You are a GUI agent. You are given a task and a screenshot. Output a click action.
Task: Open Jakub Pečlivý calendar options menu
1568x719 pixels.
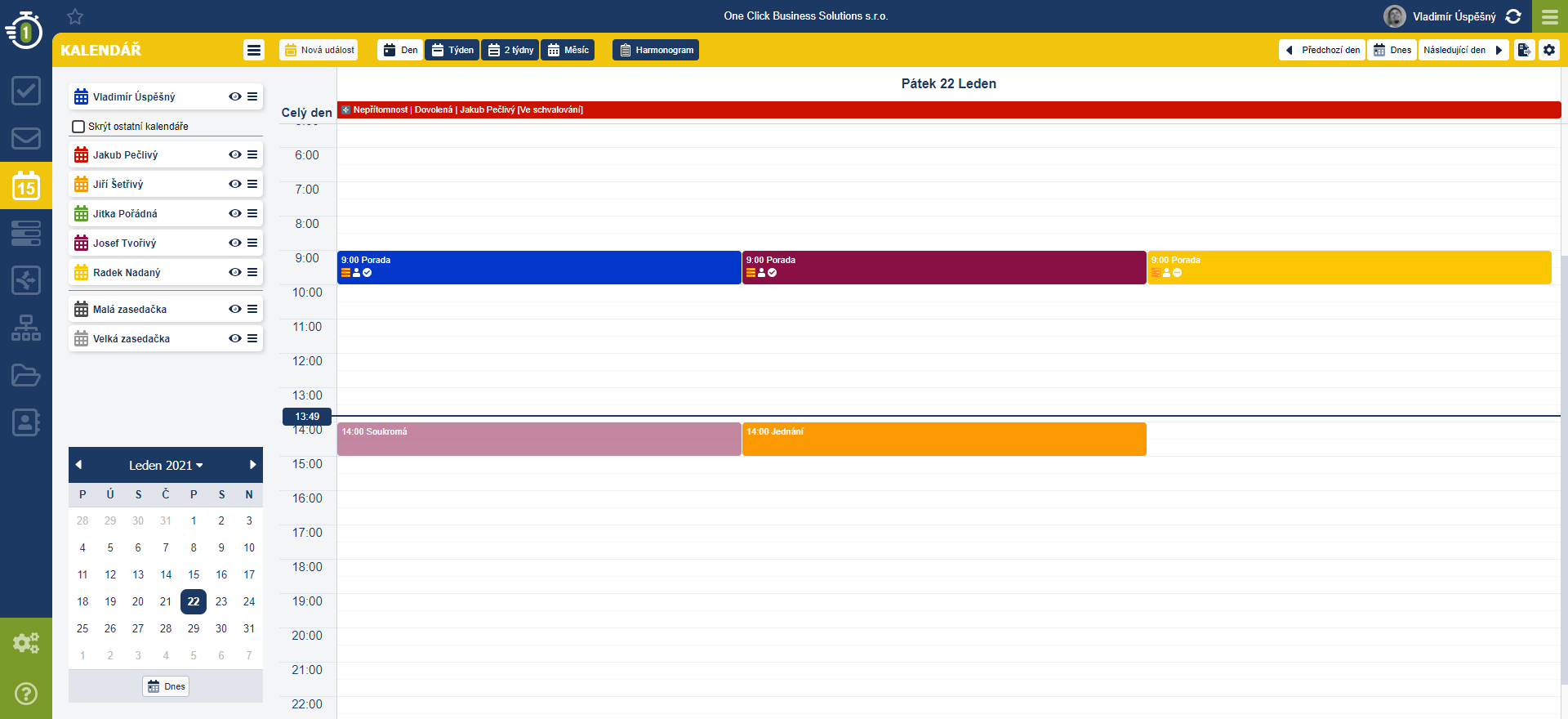(x=252, y=154)
